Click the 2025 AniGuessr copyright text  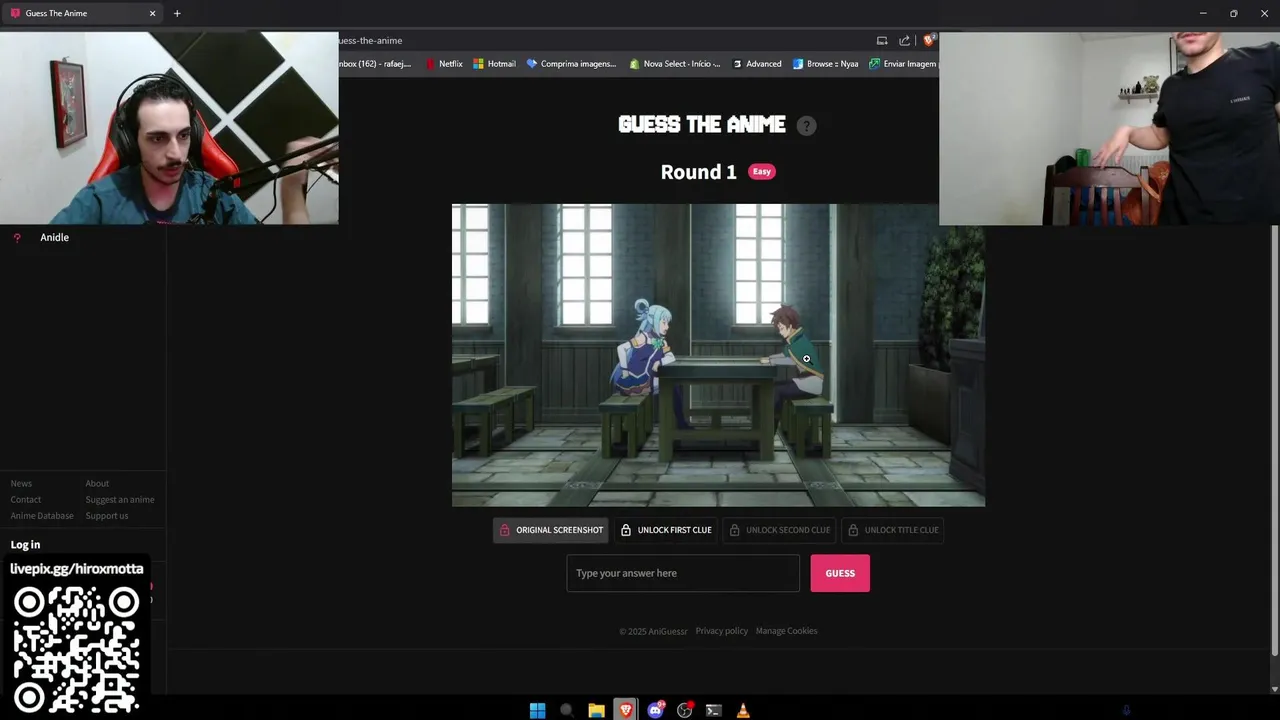pos(653,631)
